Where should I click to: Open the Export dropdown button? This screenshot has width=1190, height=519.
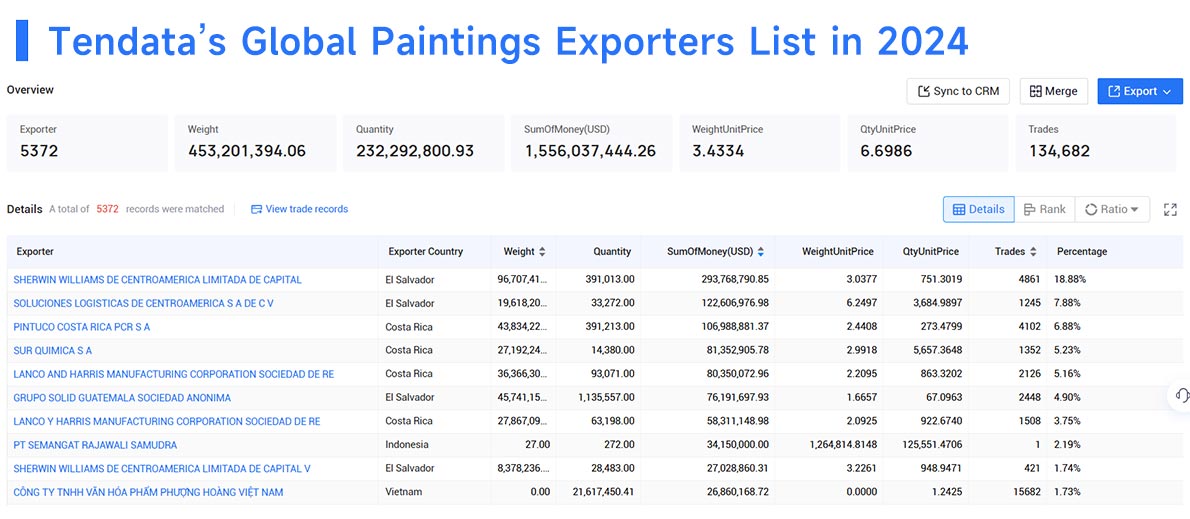[x=1140, y=91]
